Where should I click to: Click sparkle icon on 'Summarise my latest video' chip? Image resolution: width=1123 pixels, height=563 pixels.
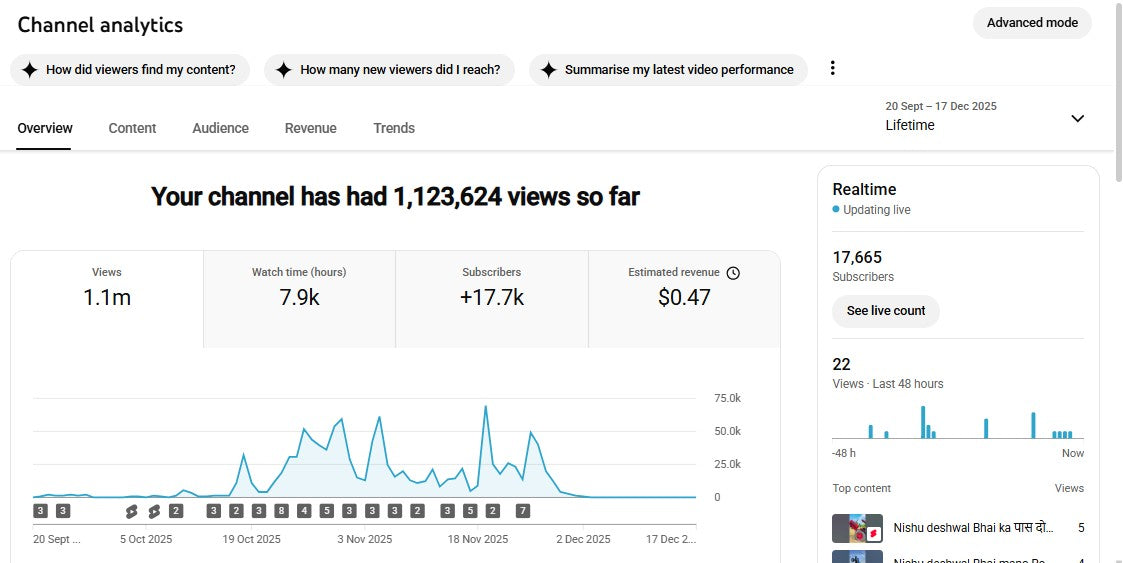click(x=548, y=70)
